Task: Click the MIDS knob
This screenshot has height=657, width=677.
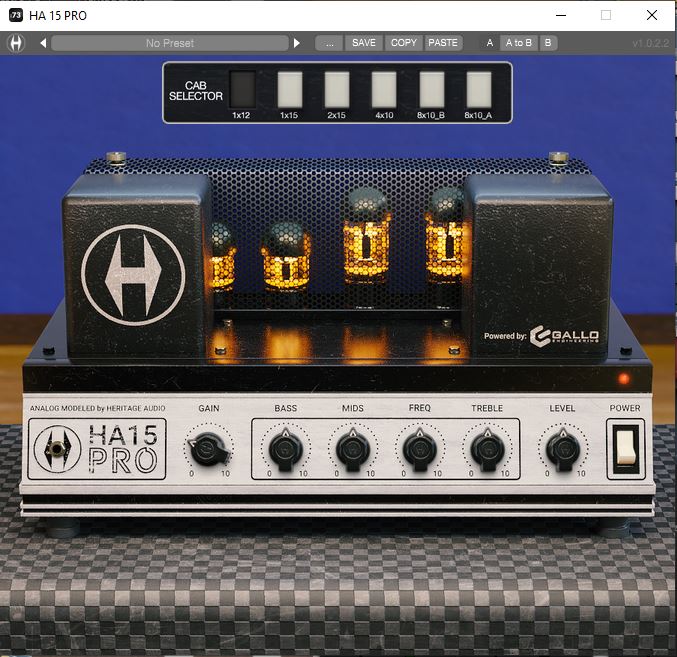Action: [x=353, y=450]
